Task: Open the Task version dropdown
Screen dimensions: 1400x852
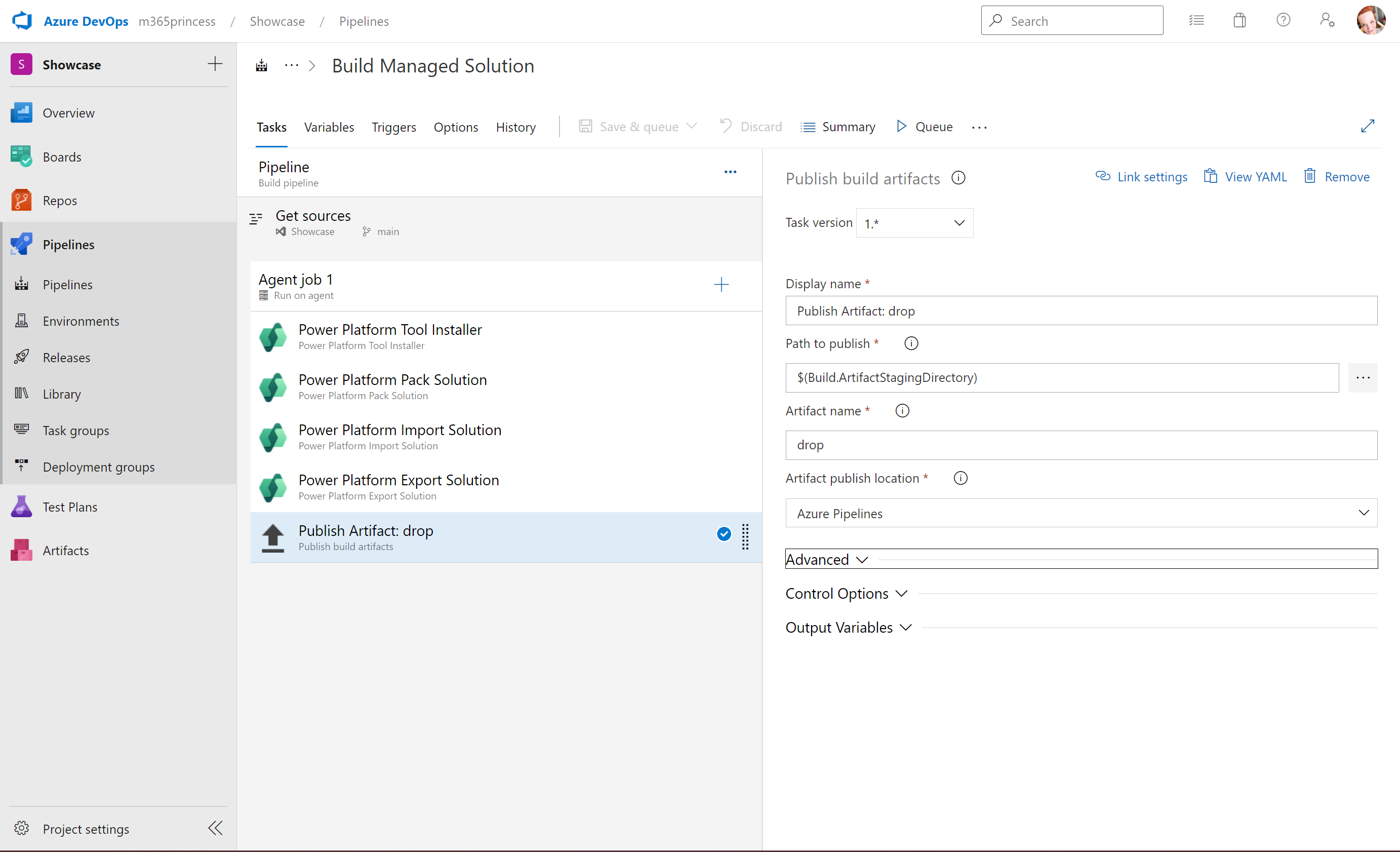Action: [914, 223]
